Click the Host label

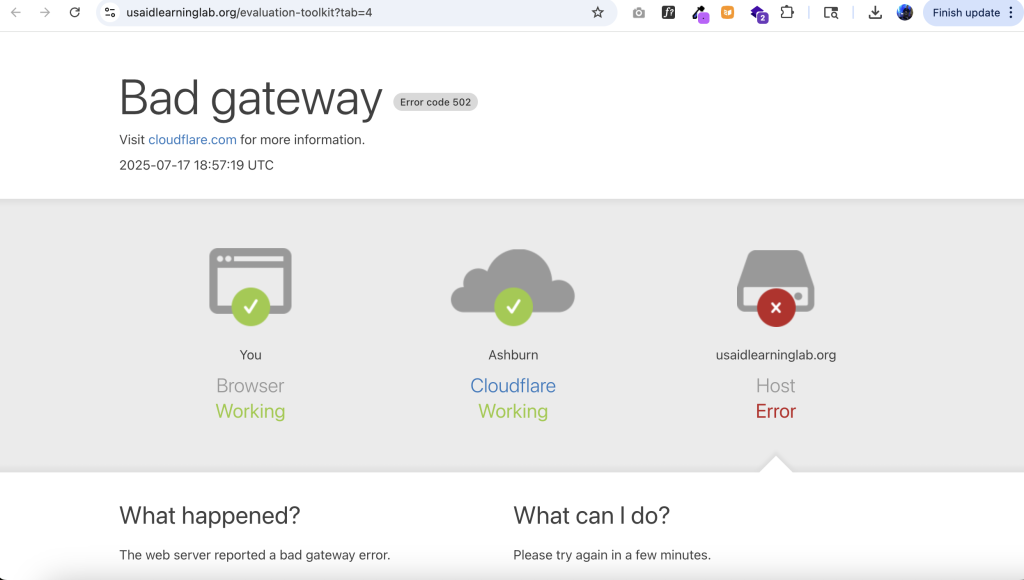click(776, 386)
